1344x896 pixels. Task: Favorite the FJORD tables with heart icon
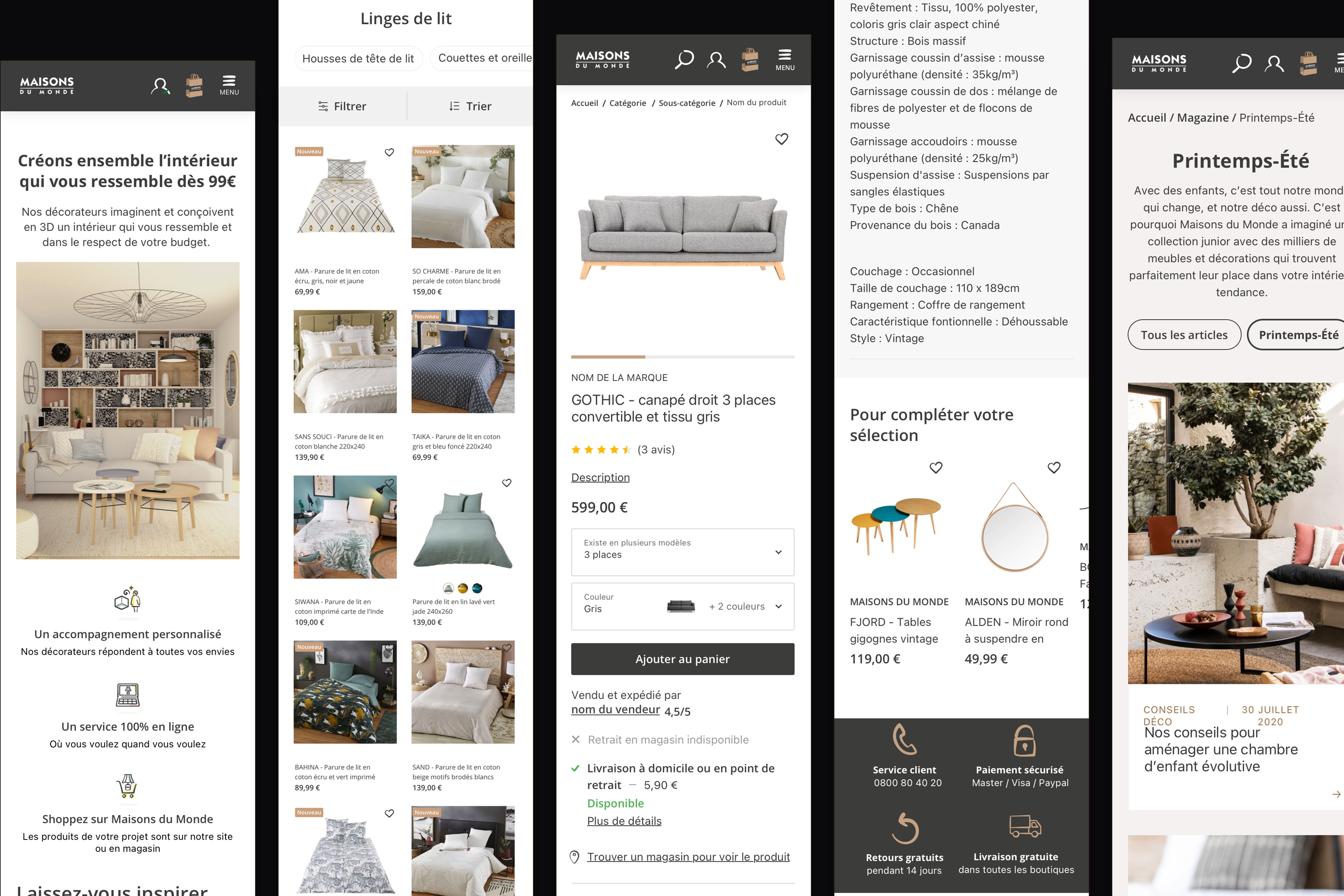coord(936,467)
